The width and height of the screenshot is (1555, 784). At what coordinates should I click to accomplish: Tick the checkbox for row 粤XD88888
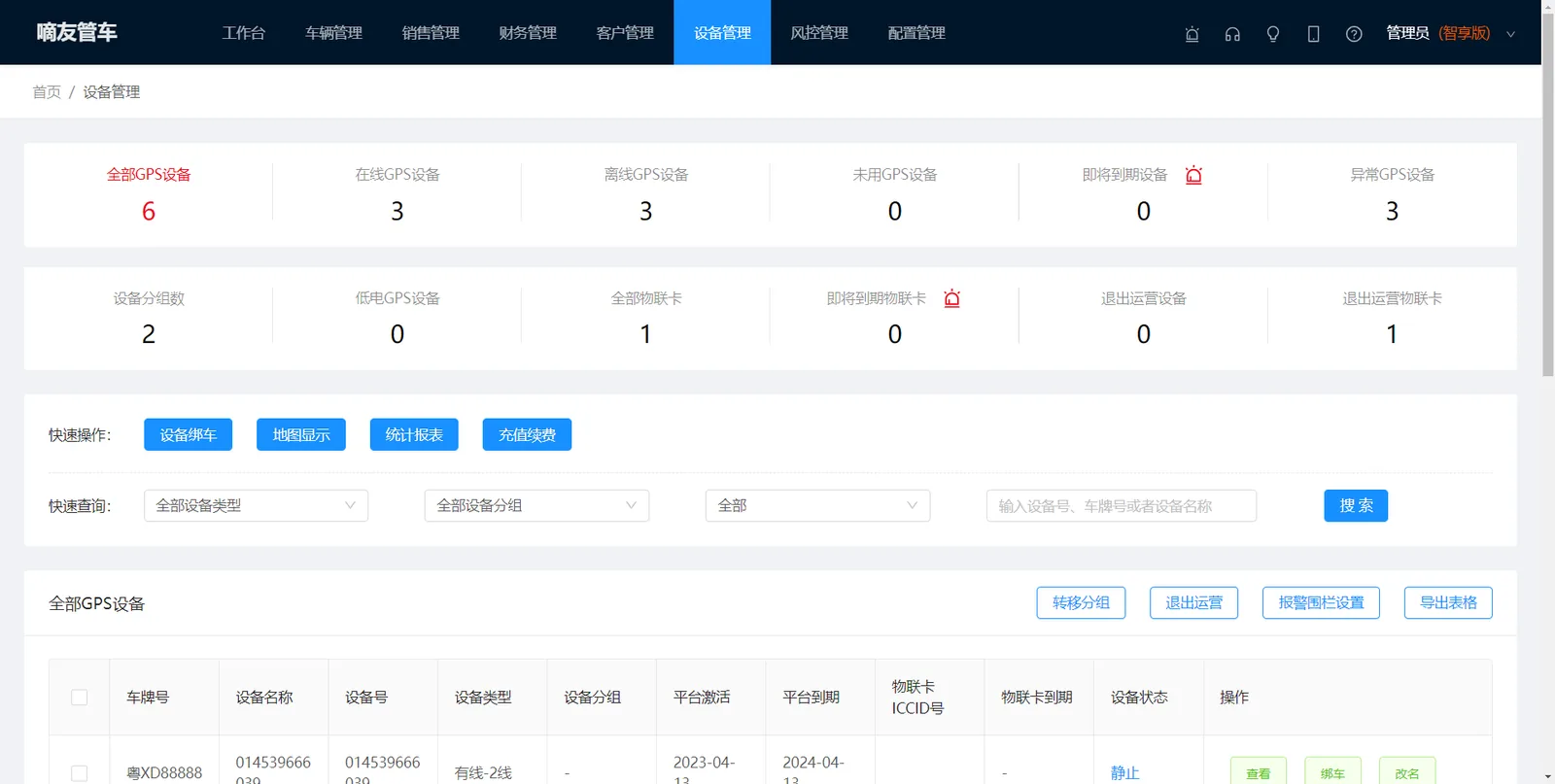tap(80, 773)
